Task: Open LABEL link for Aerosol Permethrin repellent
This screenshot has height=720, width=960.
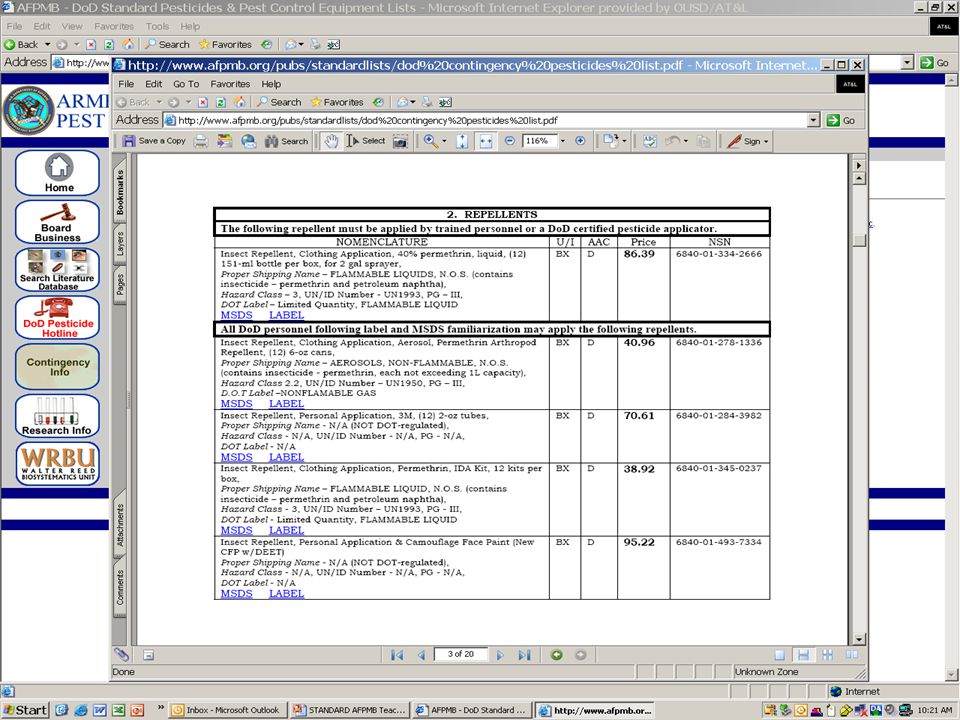Action: [287, 403]
